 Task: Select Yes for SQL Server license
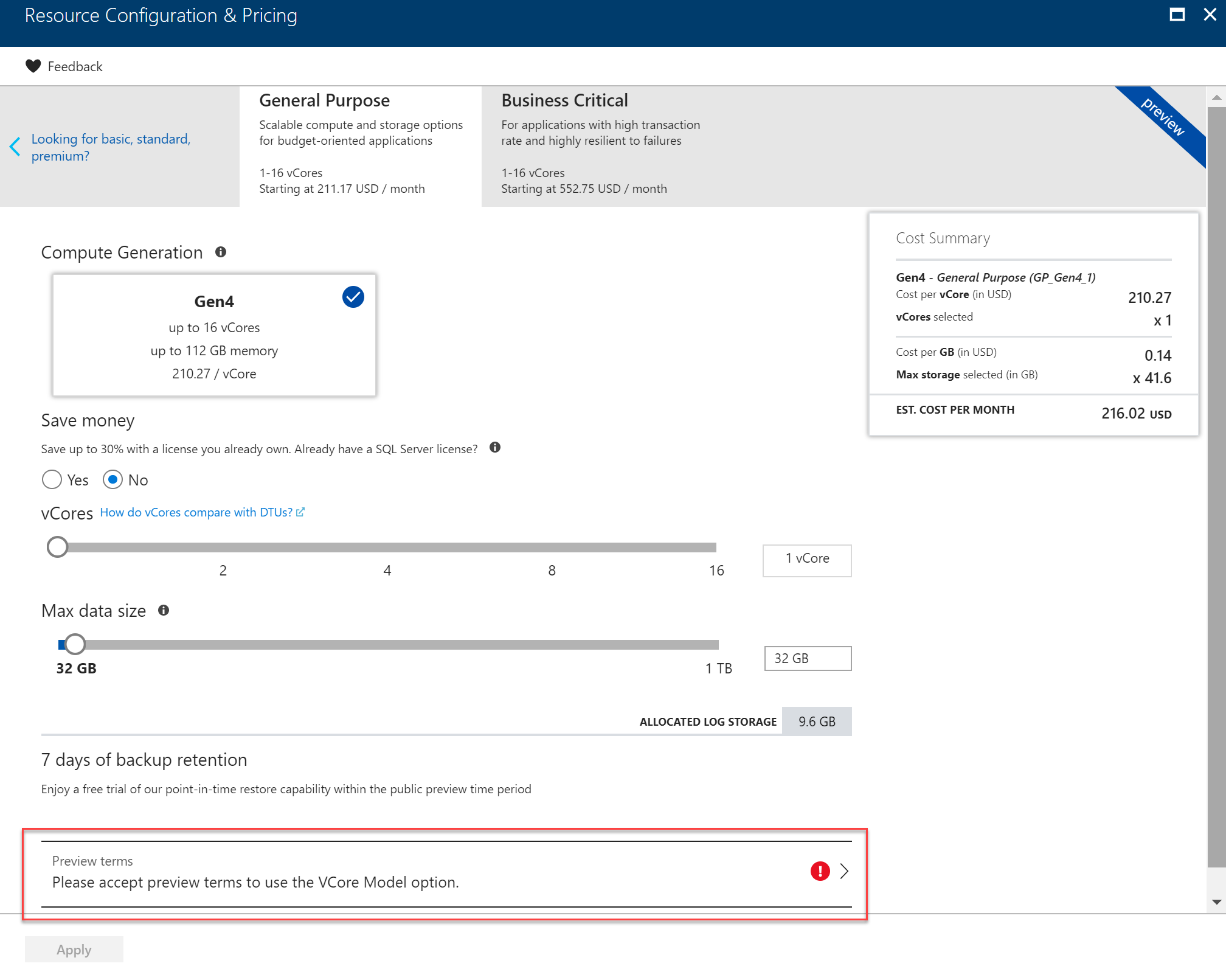(52, 480)
